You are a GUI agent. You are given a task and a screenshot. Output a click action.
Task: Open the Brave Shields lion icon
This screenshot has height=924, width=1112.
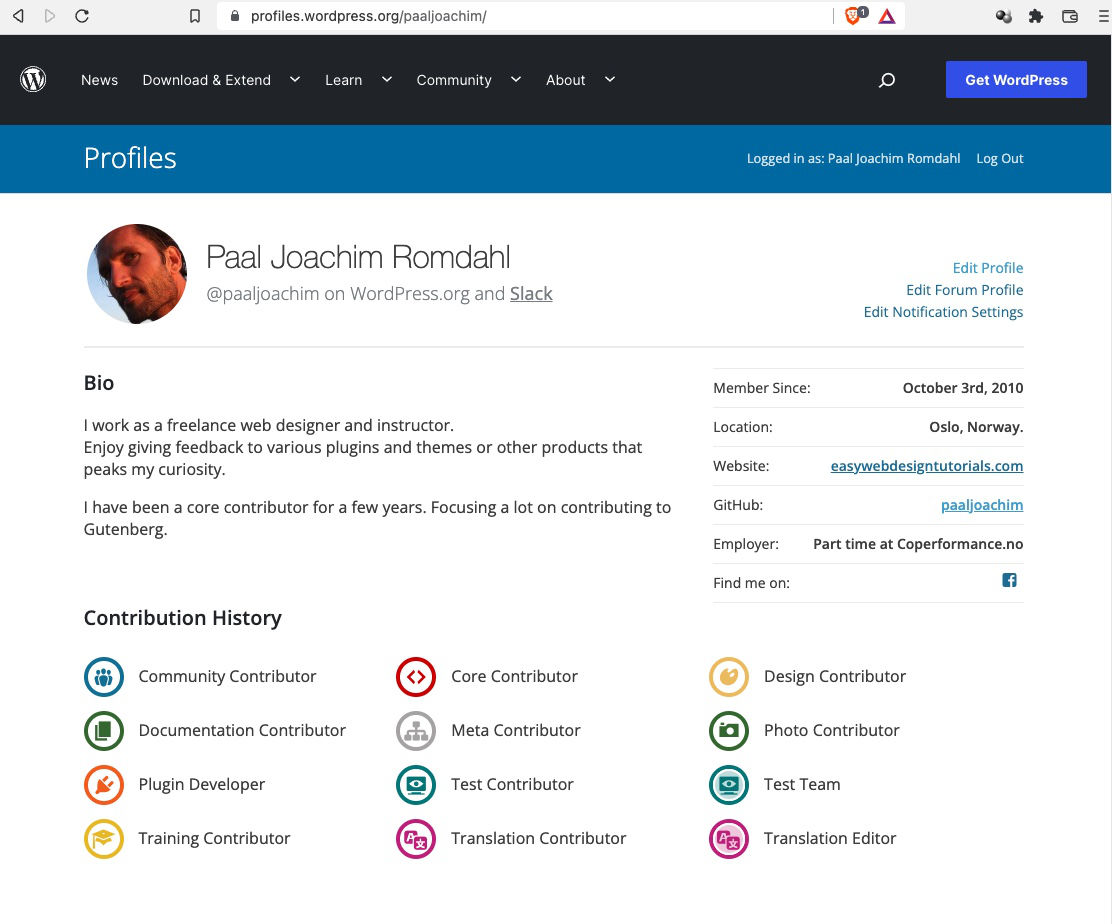click(854, 16)
